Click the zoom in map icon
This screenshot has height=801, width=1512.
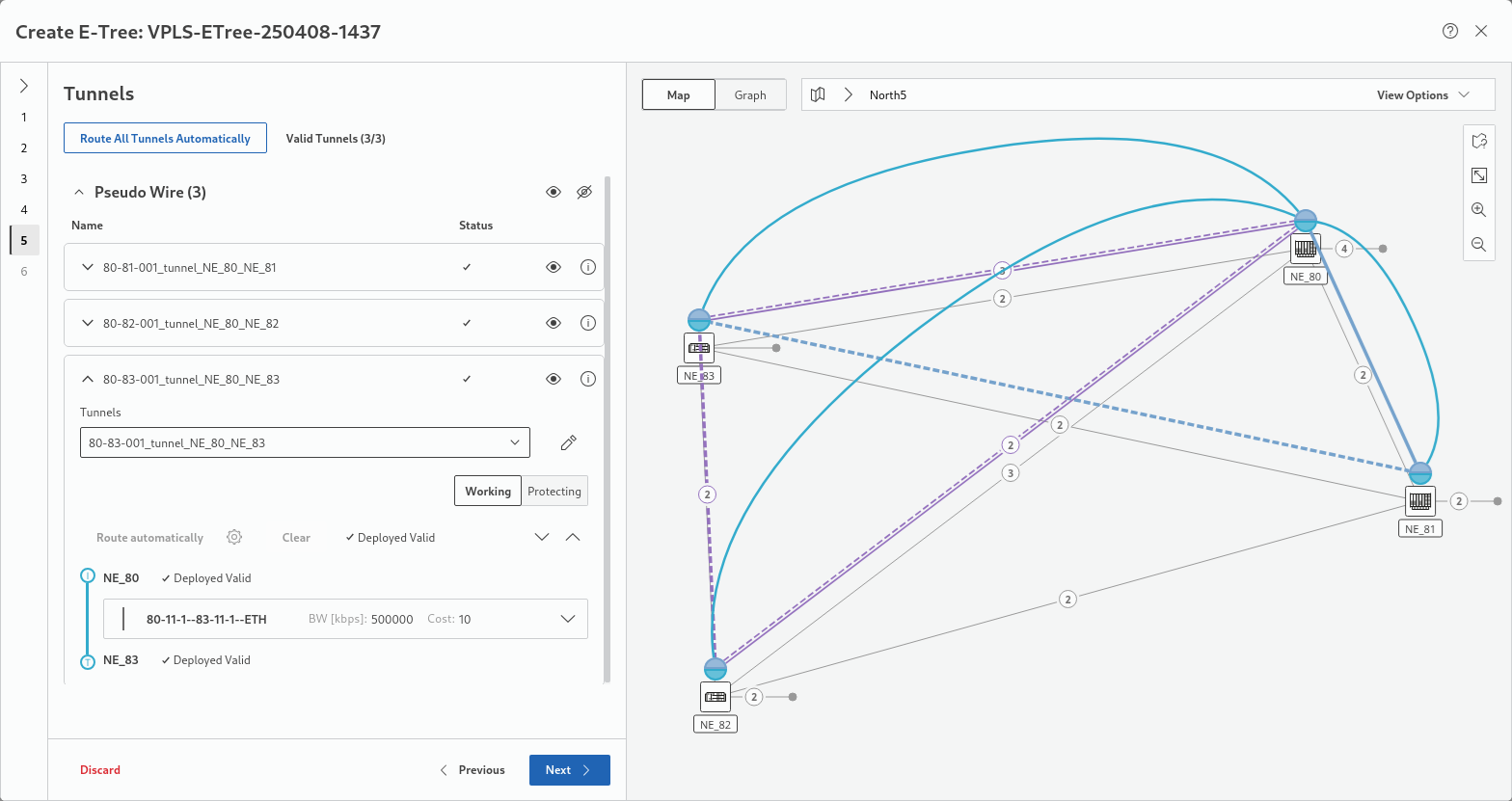(x=1478, y=209)
